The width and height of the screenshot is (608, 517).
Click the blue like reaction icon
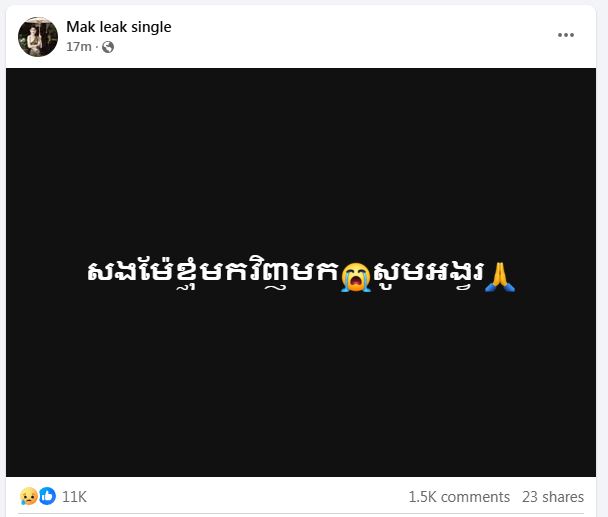[47, 496]
